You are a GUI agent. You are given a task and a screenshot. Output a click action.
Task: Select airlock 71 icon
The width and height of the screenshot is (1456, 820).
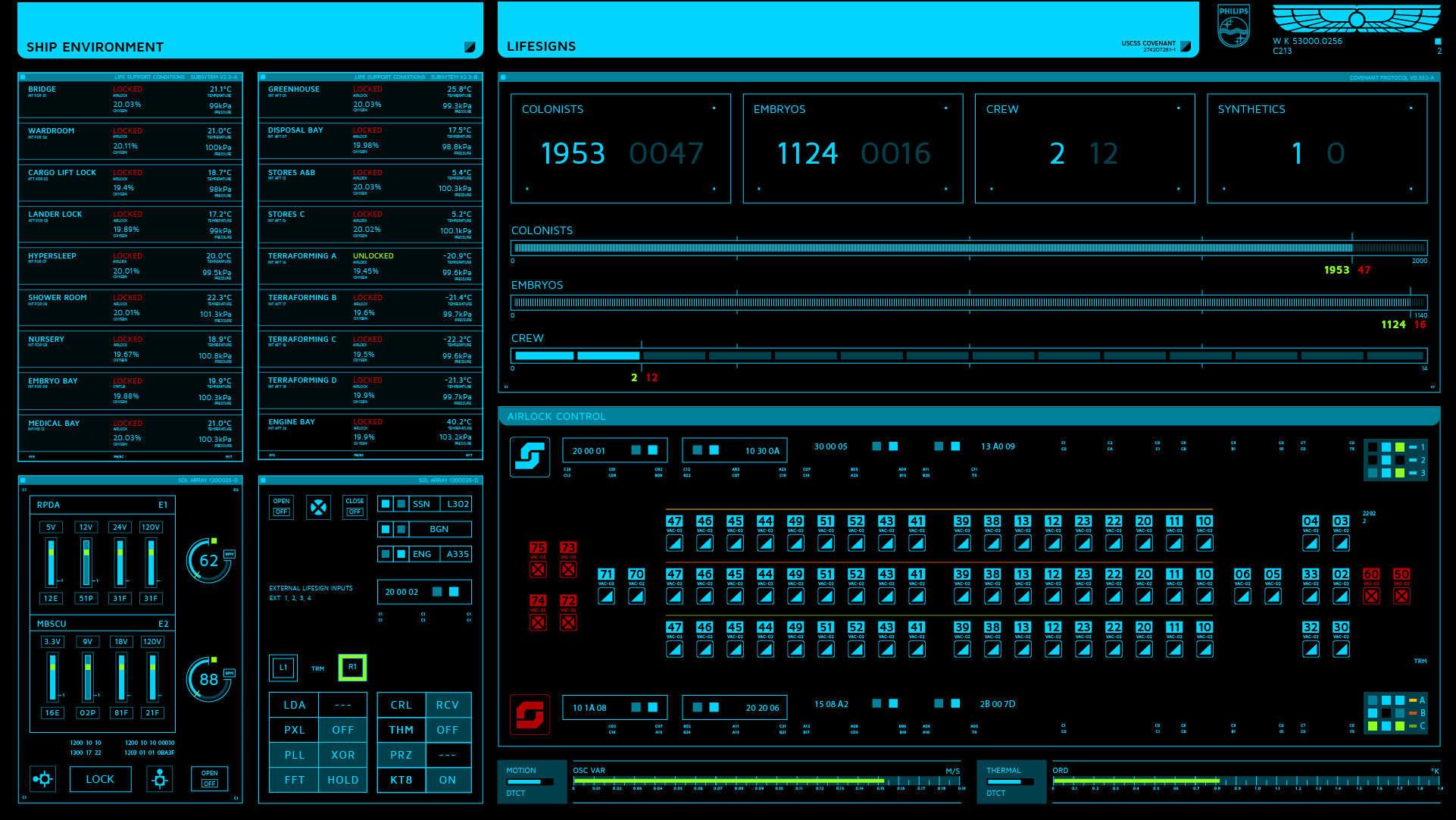coord(606,596)
